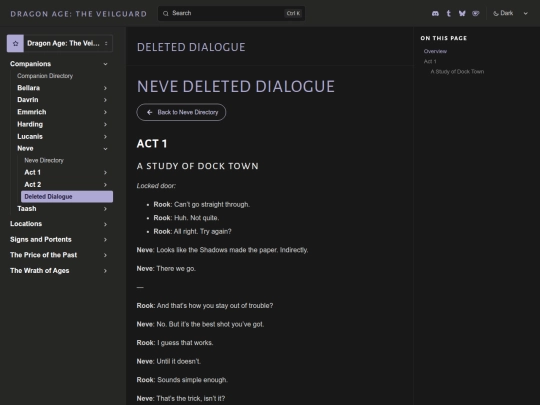Open the Lucanis sidebar entry
The height and width of the screenshot is (405, 540).
pos(30,136)
